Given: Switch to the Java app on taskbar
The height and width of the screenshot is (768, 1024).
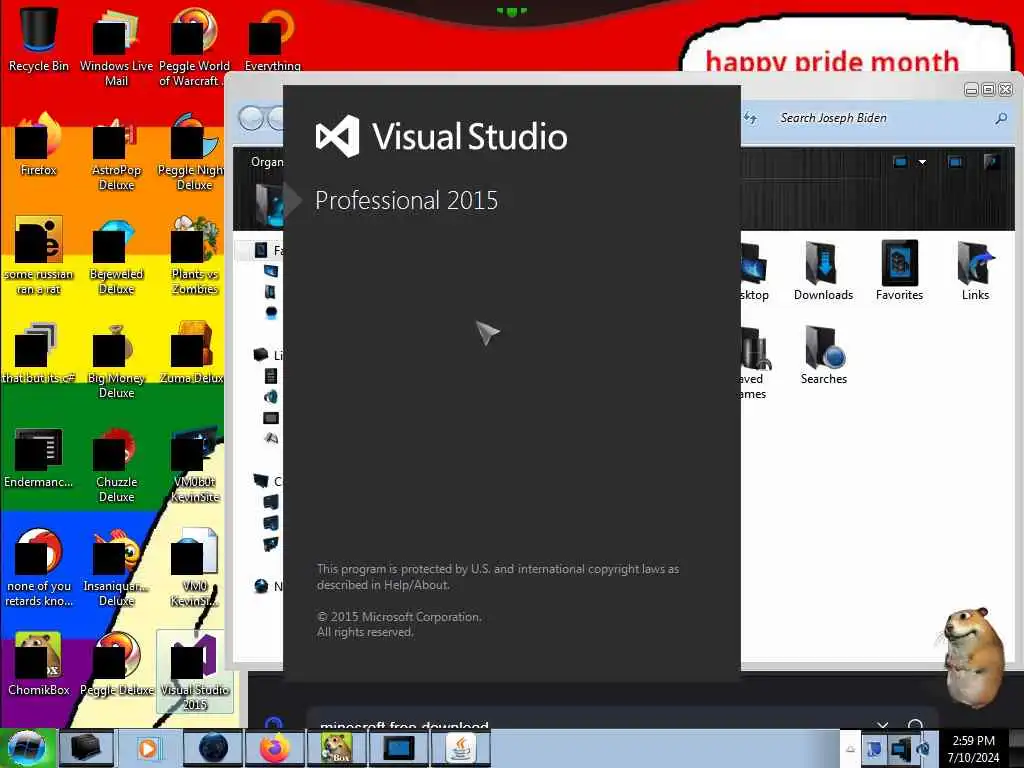Looking at the screenshot, I should point(460,748).
